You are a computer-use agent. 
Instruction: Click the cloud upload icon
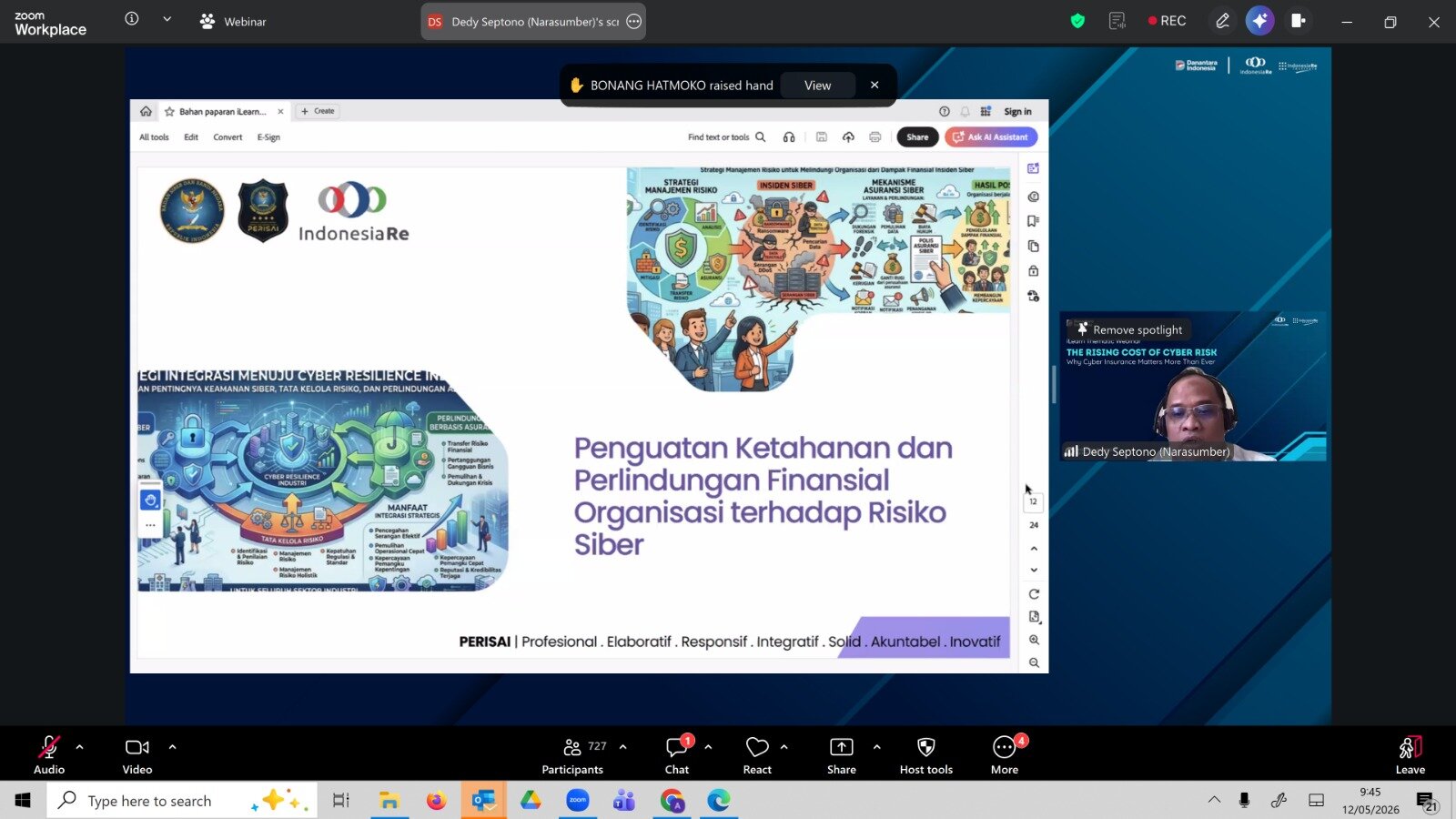coord(848,137)
